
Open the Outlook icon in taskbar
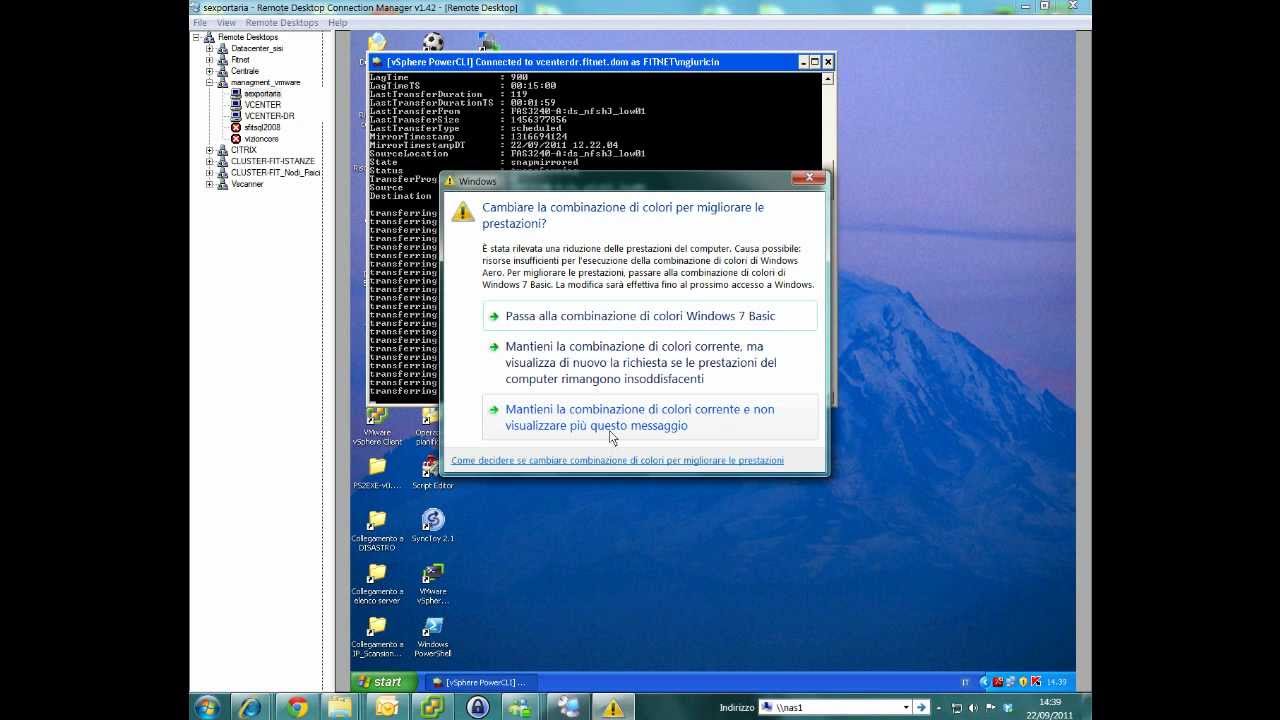point(387,707)
